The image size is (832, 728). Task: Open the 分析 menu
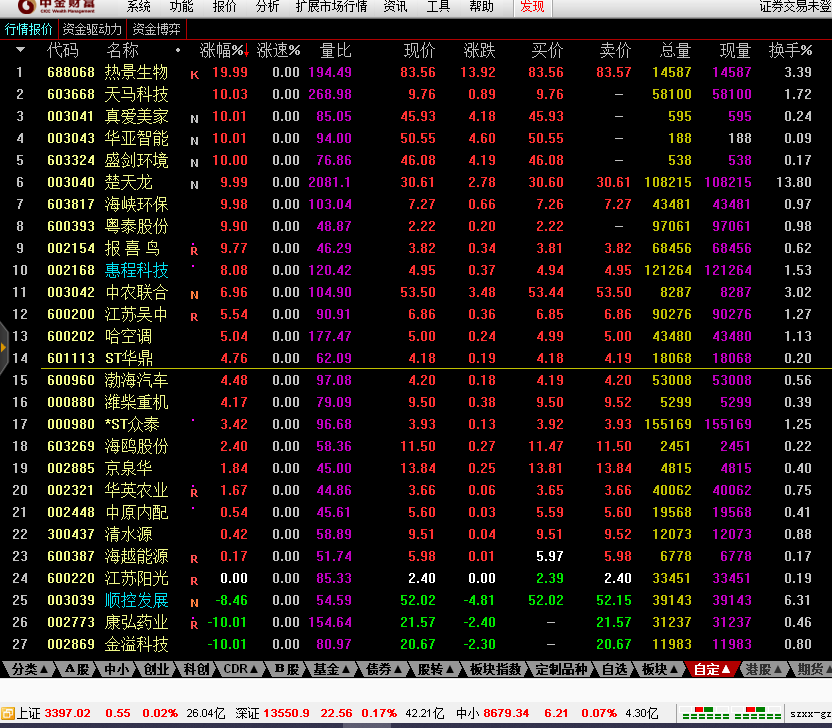click(267, 6)
